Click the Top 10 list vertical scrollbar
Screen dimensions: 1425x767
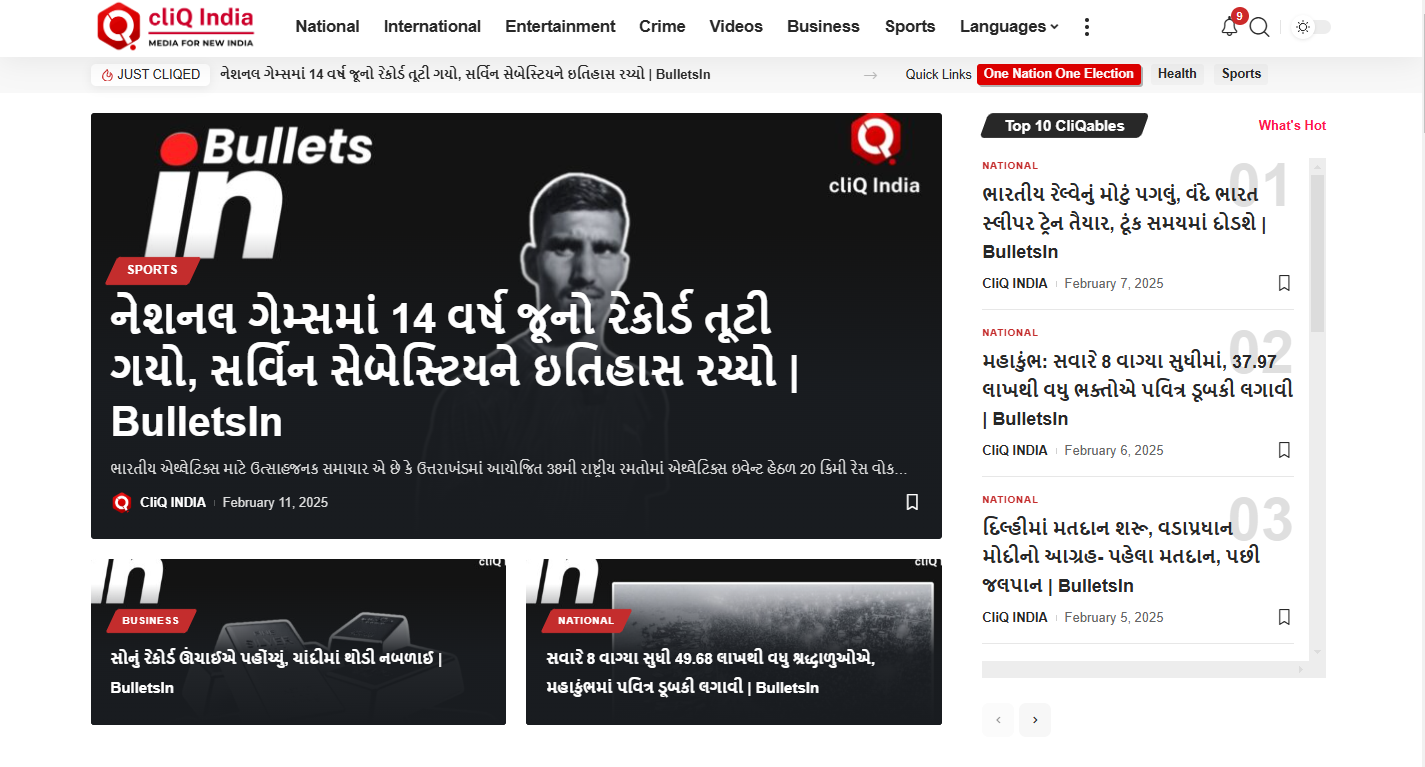click(x=1317, y=253)
